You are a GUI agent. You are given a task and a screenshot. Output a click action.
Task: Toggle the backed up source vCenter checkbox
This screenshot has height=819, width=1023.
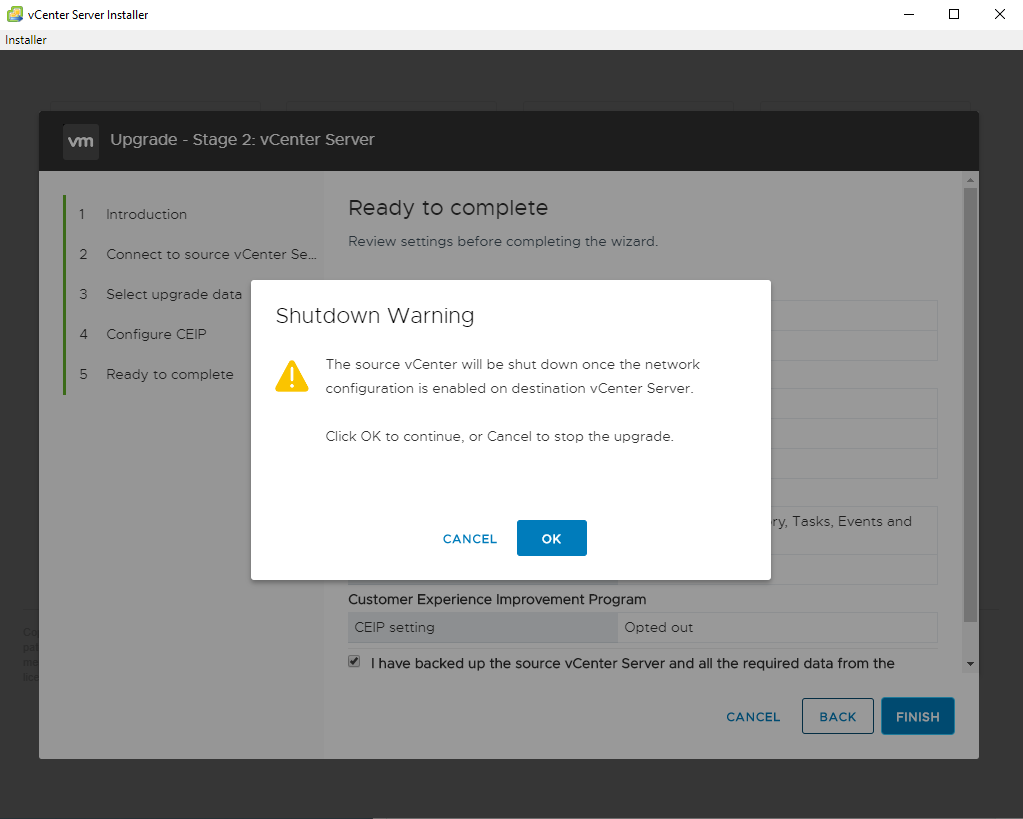[354, 662]
